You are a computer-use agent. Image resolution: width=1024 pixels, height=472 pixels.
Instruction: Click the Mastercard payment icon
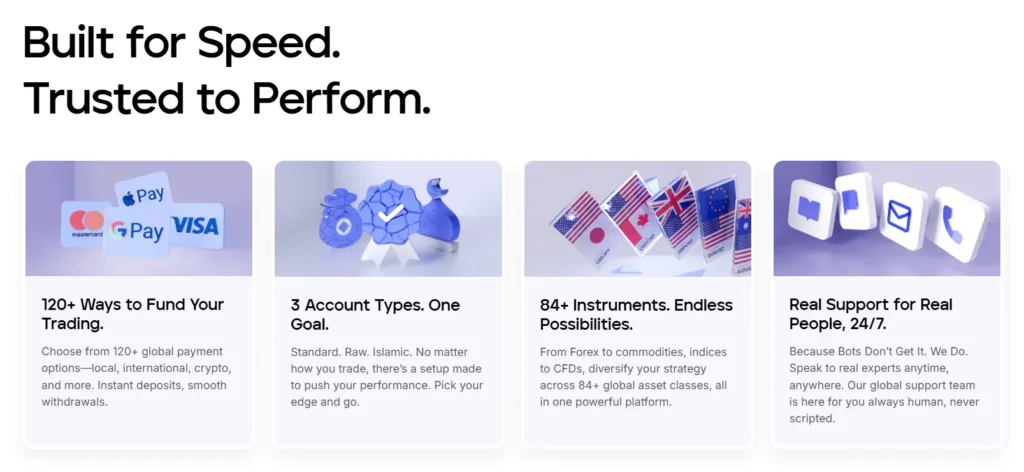click(x=87, y=224)
